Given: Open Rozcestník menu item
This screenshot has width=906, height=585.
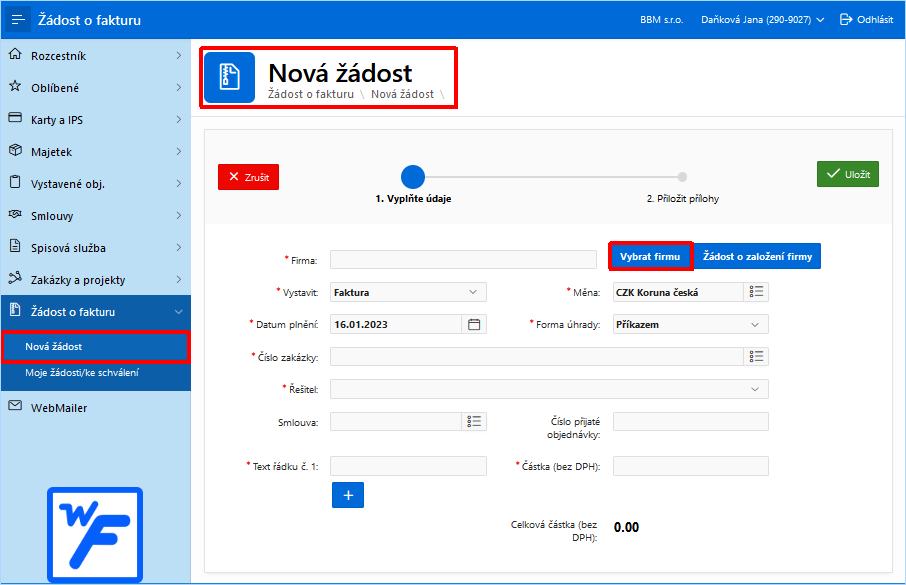Looking at the screenshot, I should [x=96, y=55].
